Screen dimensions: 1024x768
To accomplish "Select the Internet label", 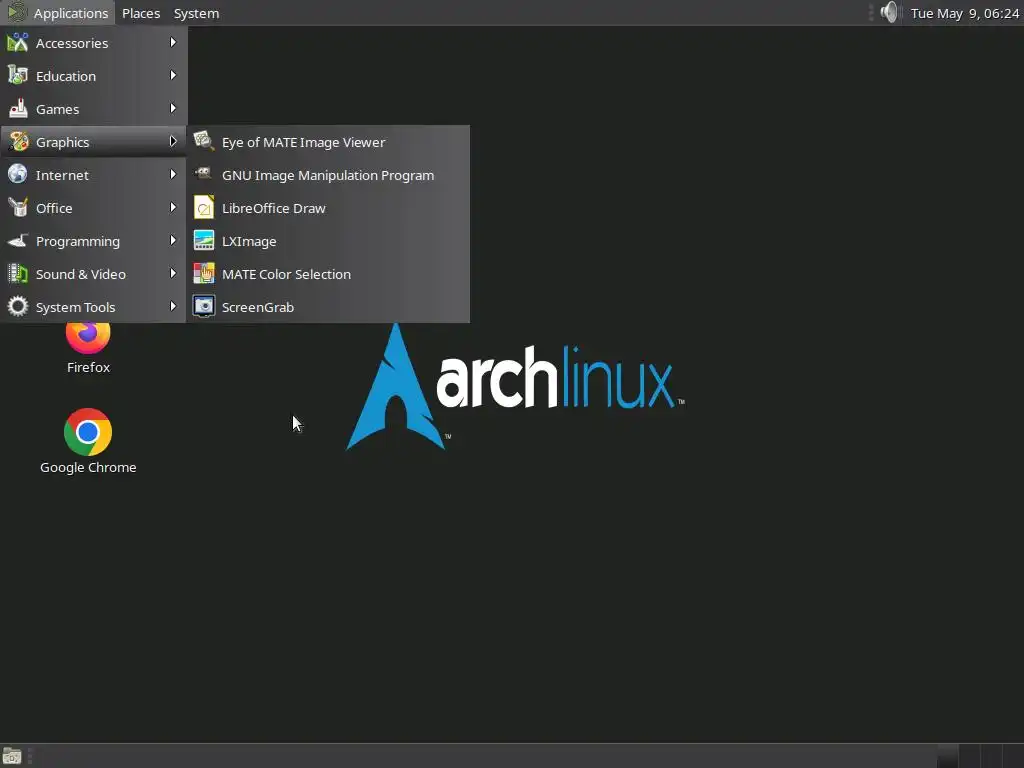I will pos(62,175).
